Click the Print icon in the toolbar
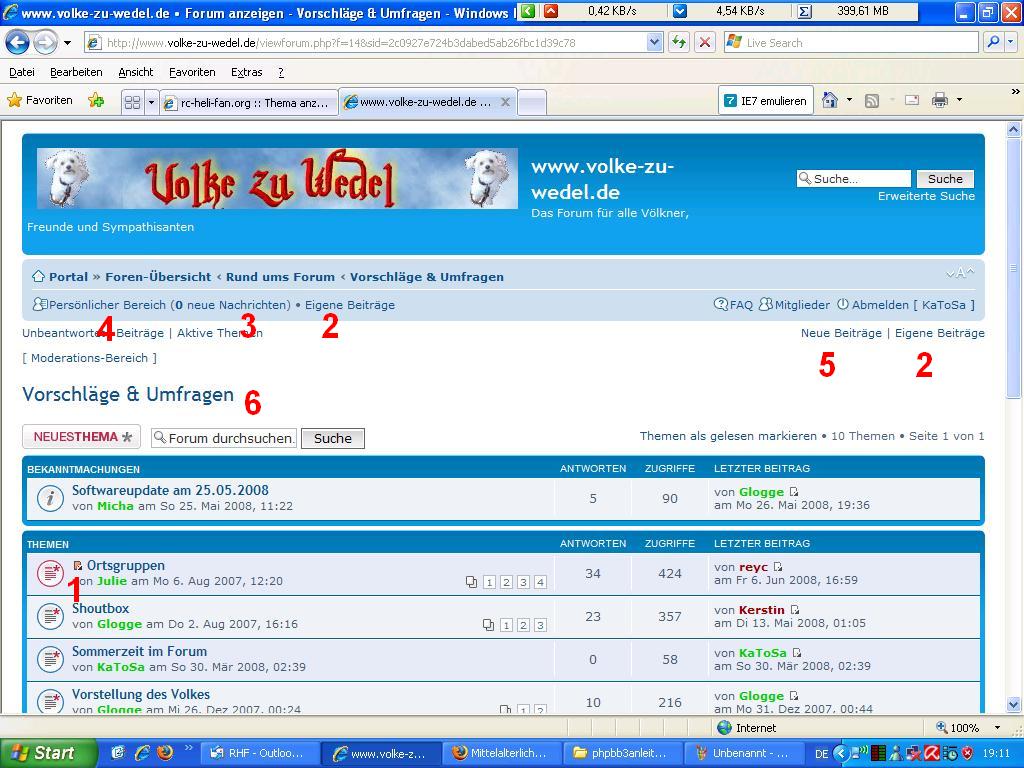The width and height of the screenshot is (1024, 768). coord(940,100)
